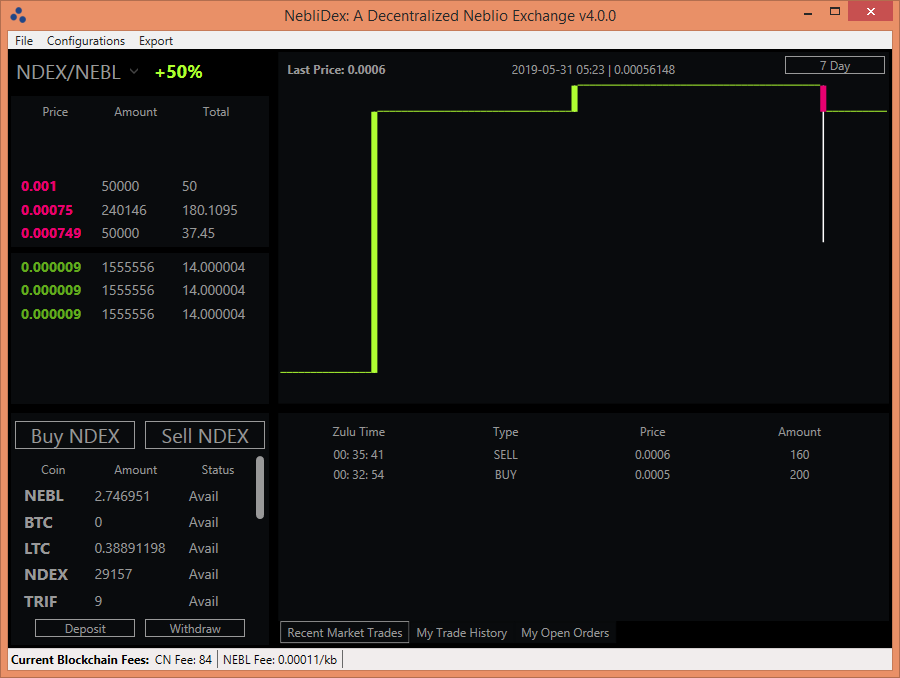
Task: Toggle the 7 Day chart timeframe button
Action: (835, 65)
